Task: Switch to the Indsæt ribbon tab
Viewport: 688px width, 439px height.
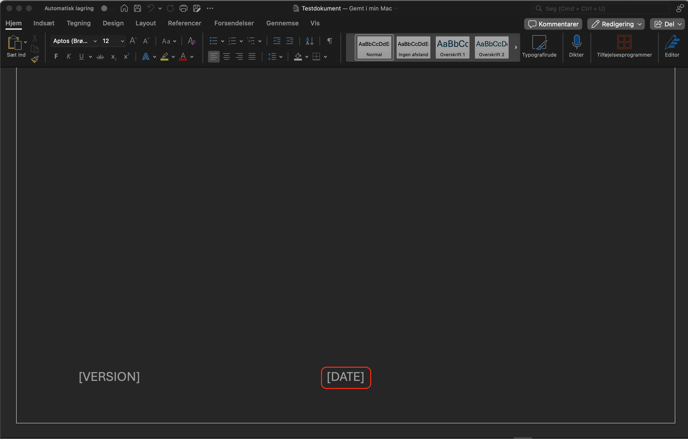Action: (44, 23)
